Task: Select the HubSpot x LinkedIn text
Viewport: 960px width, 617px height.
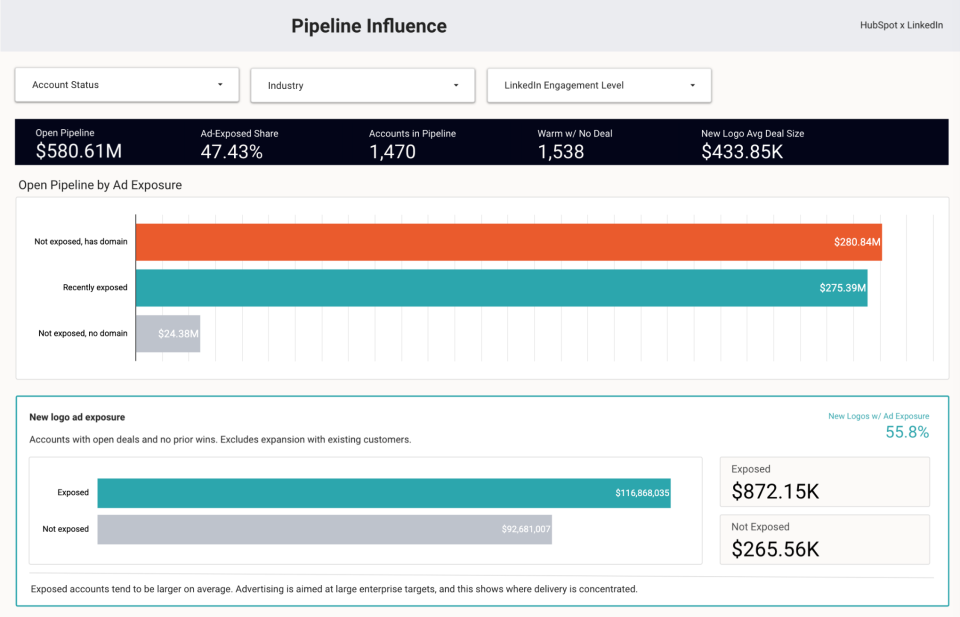Action: pos(901,25)
